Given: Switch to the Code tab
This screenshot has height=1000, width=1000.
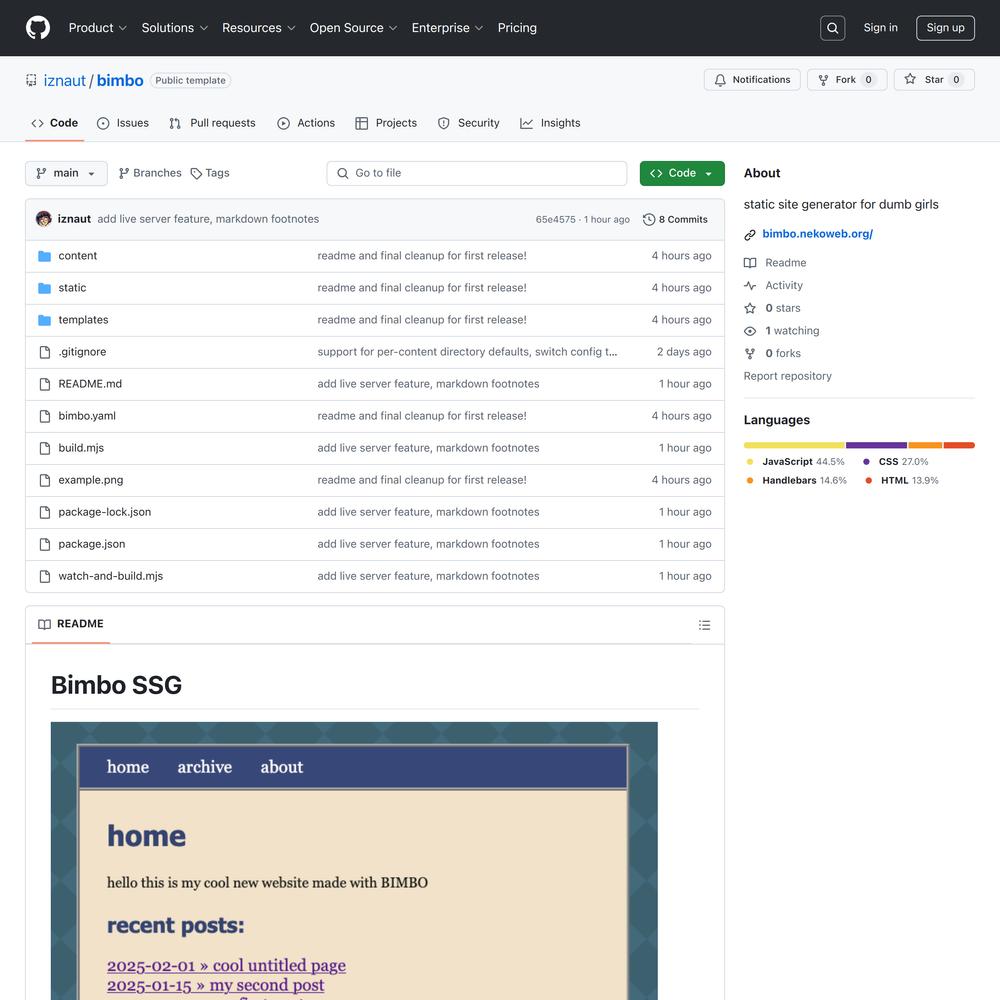Looking at the screenshot, I should [x=55, y=123].
